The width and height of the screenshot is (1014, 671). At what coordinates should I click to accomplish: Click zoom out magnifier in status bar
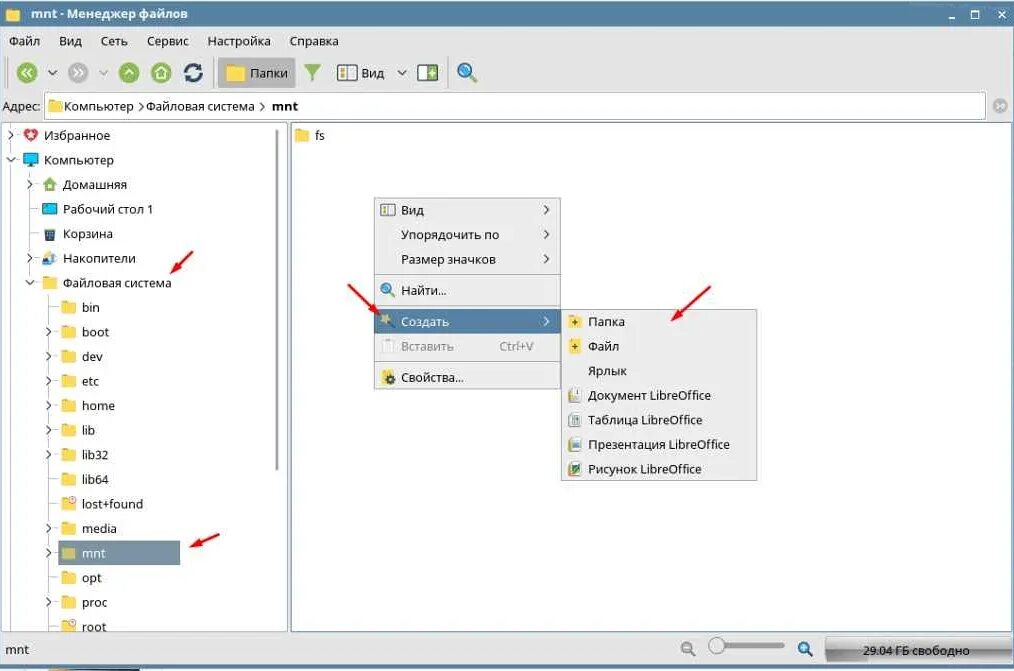pos(688,648)
